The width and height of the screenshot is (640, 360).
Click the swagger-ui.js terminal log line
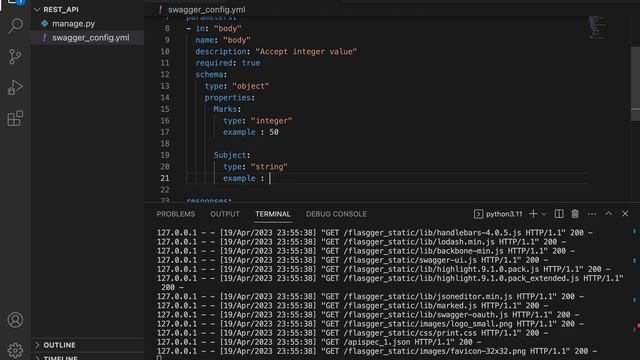[353, 260]
